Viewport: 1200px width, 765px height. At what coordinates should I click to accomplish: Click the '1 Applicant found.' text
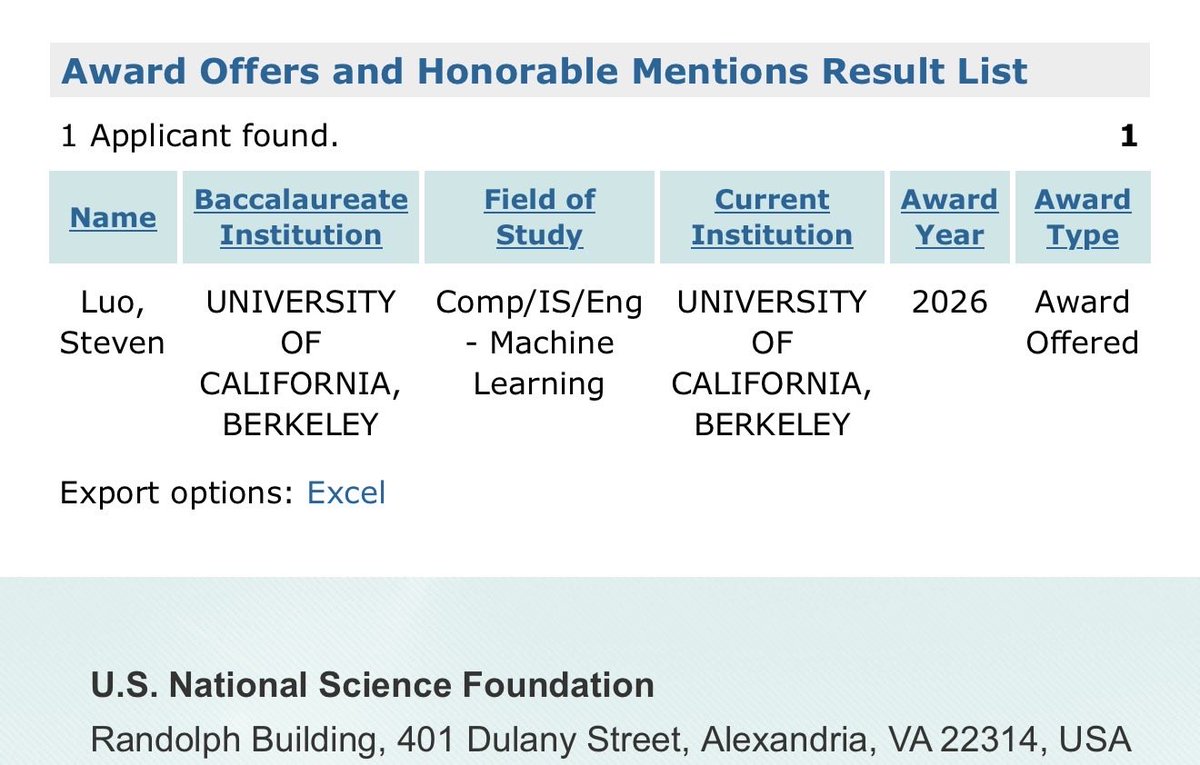[x=200, y=135]
